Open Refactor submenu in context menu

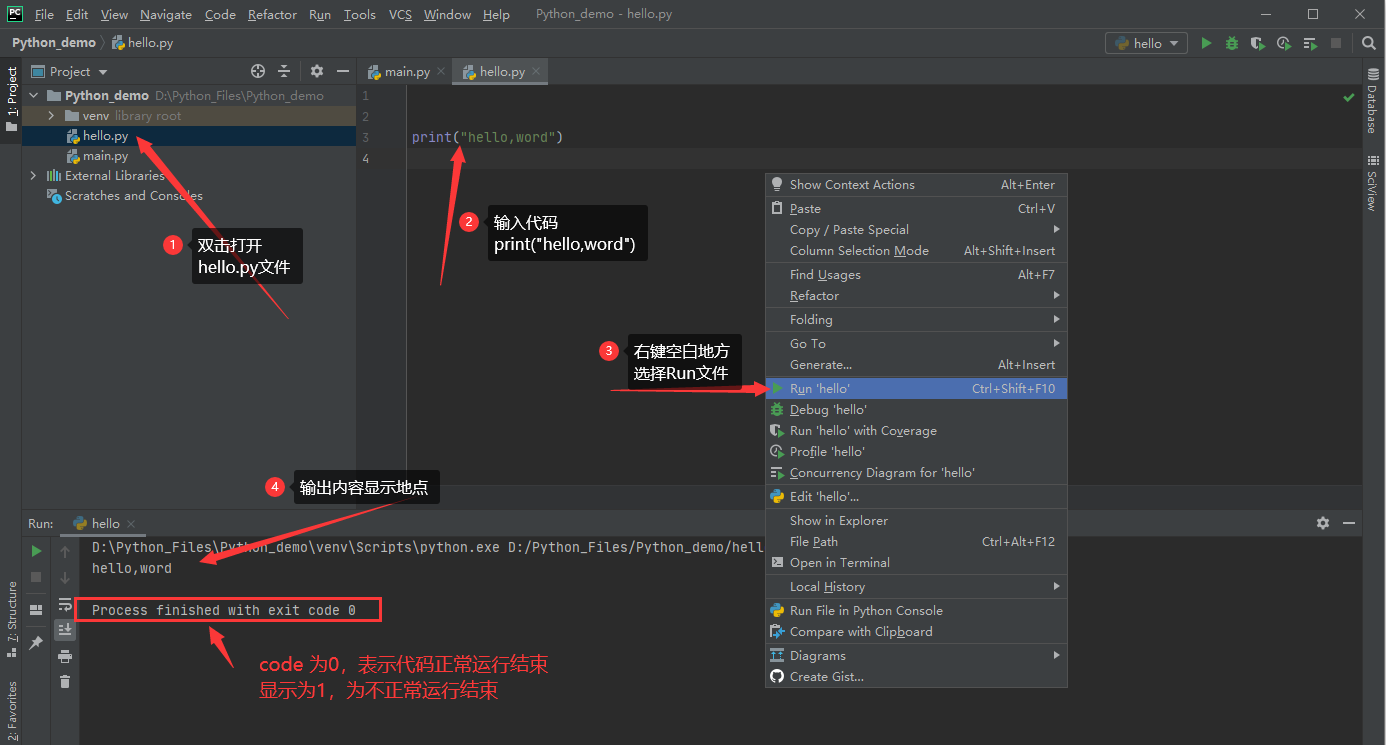pos(916,295)
